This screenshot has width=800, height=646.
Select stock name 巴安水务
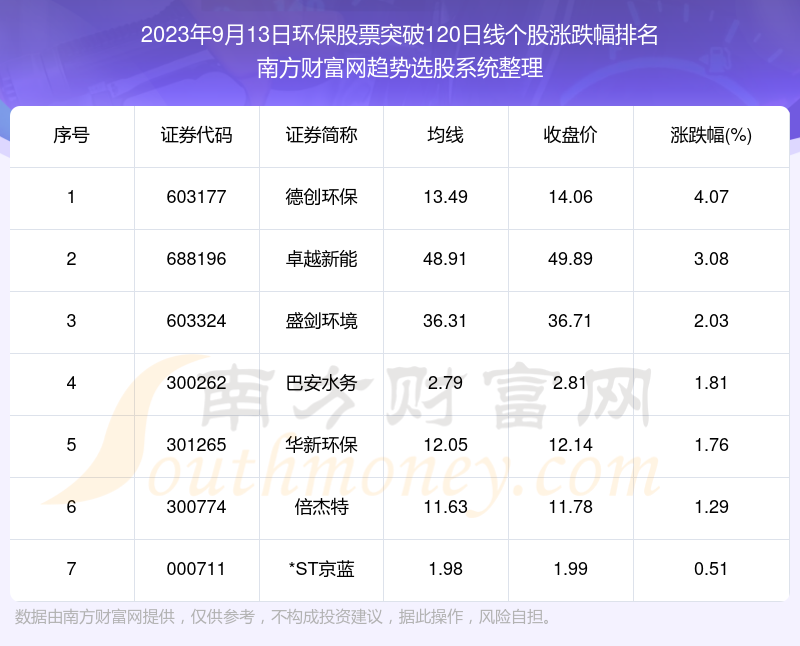[321, 383]
